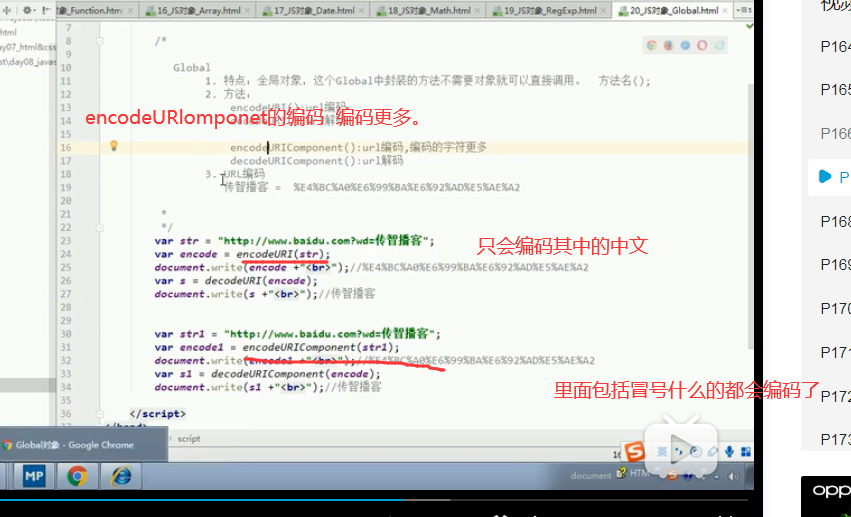
Task: Click Global对象 - Google Chrome taskbar preview
Action: 83,445
